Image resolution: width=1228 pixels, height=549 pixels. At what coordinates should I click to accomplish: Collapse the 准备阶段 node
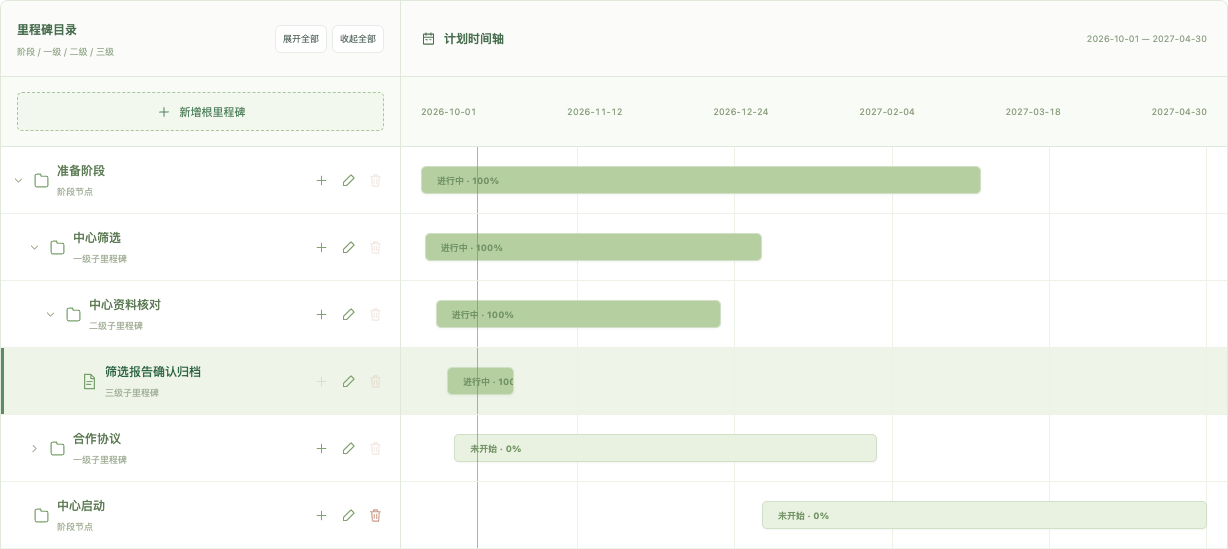point(18,181)
